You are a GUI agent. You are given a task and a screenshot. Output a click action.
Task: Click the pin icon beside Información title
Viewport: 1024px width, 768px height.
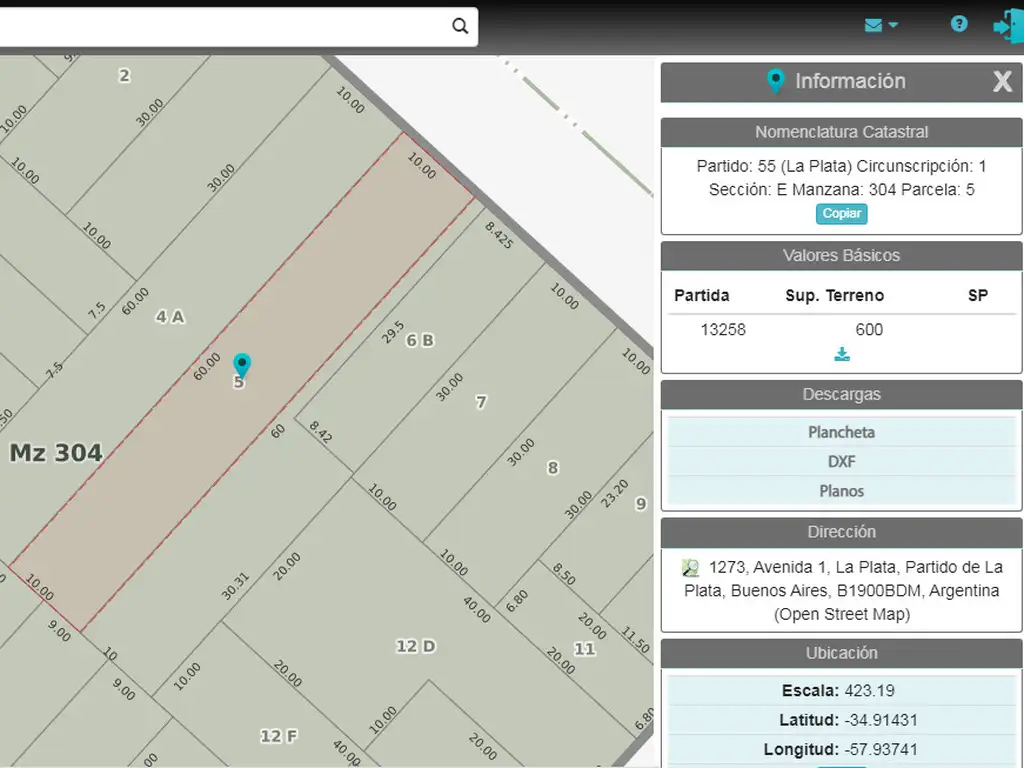click(x=775, y=82)
